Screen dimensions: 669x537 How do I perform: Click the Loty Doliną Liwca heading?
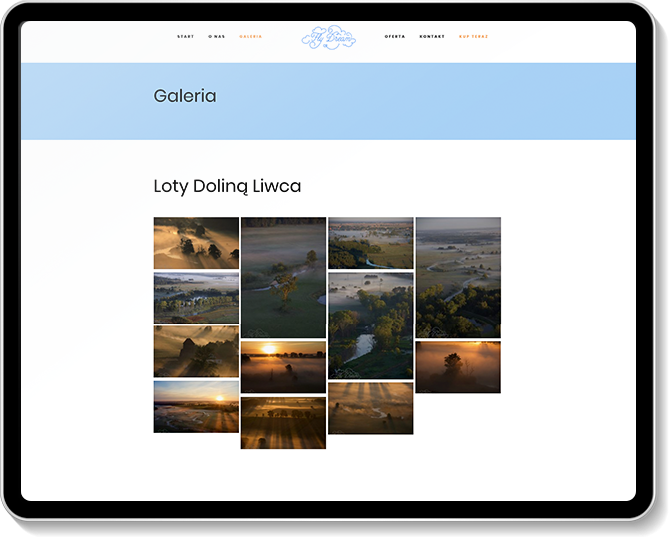tap(227, 186)
